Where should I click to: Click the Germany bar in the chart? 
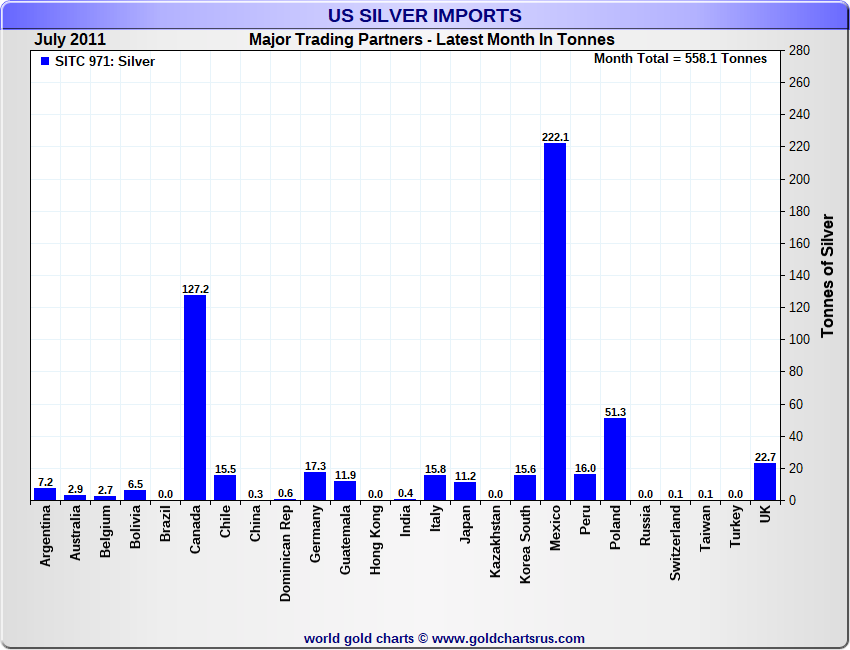(x=315, y=486)
